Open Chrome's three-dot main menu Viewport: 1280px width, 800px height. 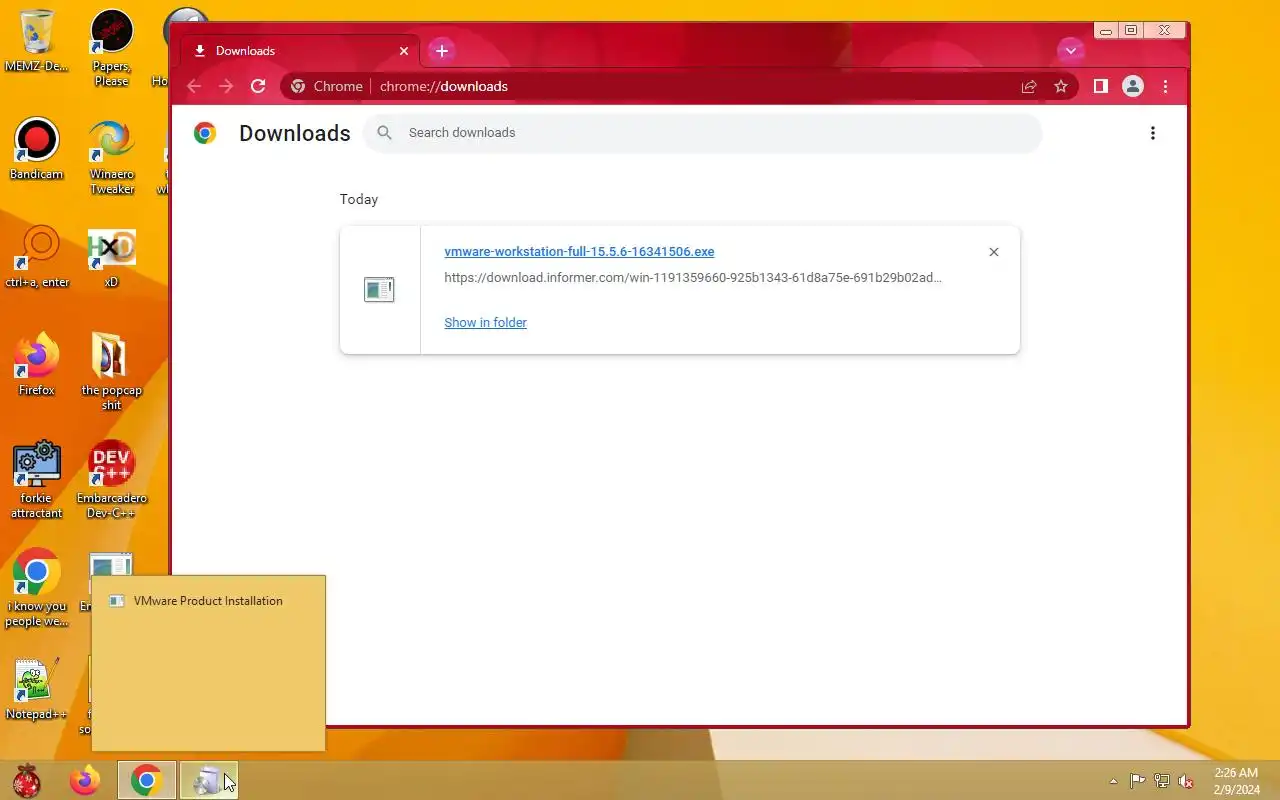(1165, 87)
